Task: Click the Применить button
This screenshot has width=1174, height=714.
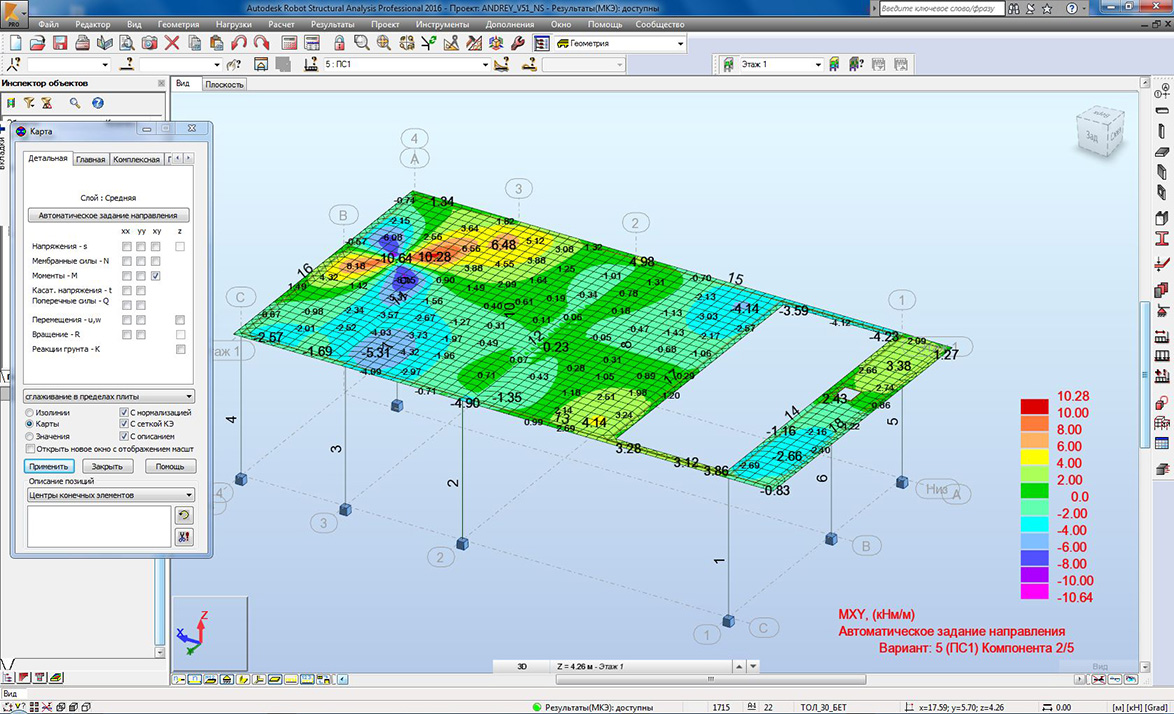Action: (49, 466)
